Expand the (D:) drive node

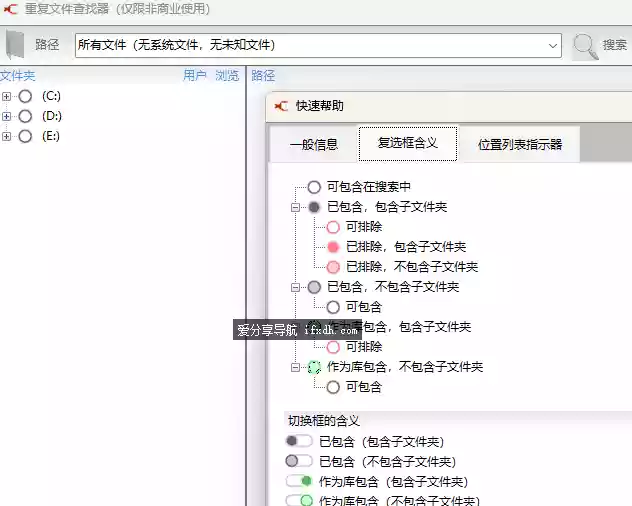pyautogui.click(x=6, y=116)
